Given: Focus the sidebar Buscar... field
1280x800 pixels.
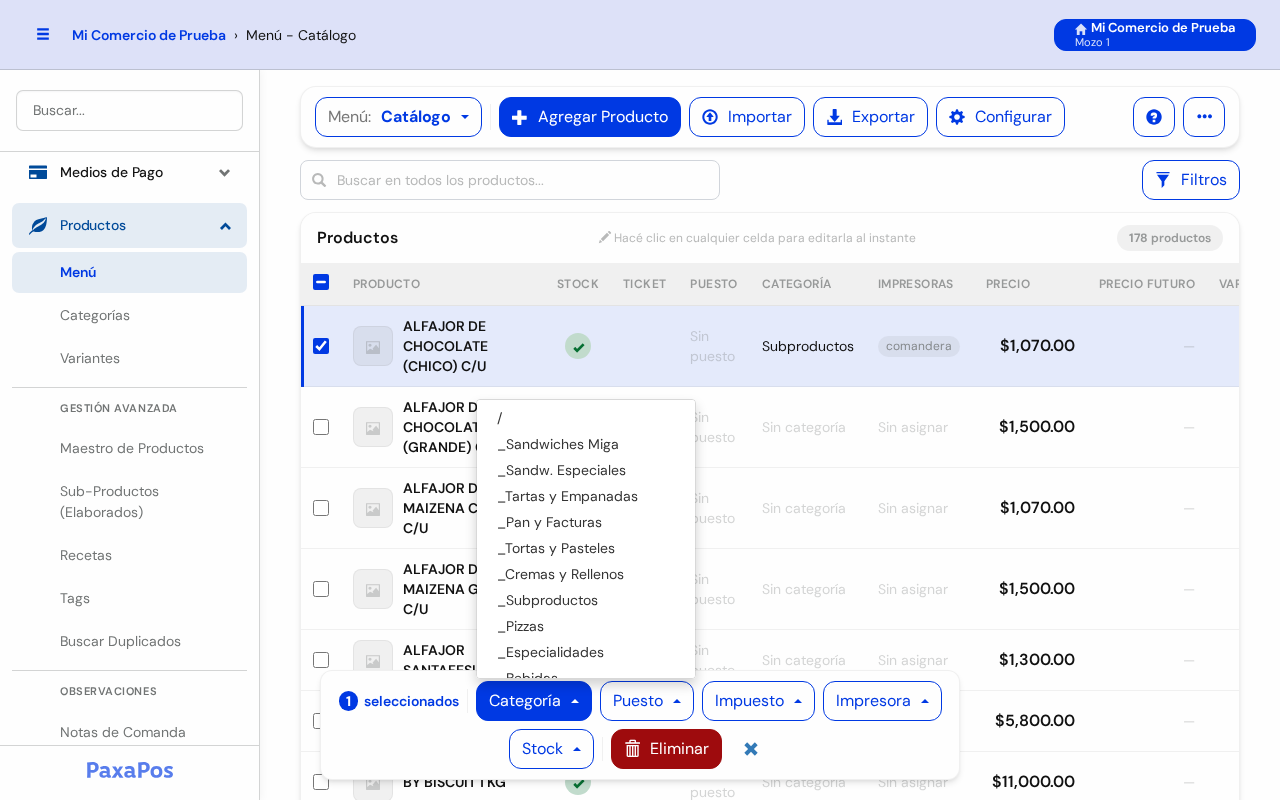Looking at the screenshot, I should click(x=130, y=110).
